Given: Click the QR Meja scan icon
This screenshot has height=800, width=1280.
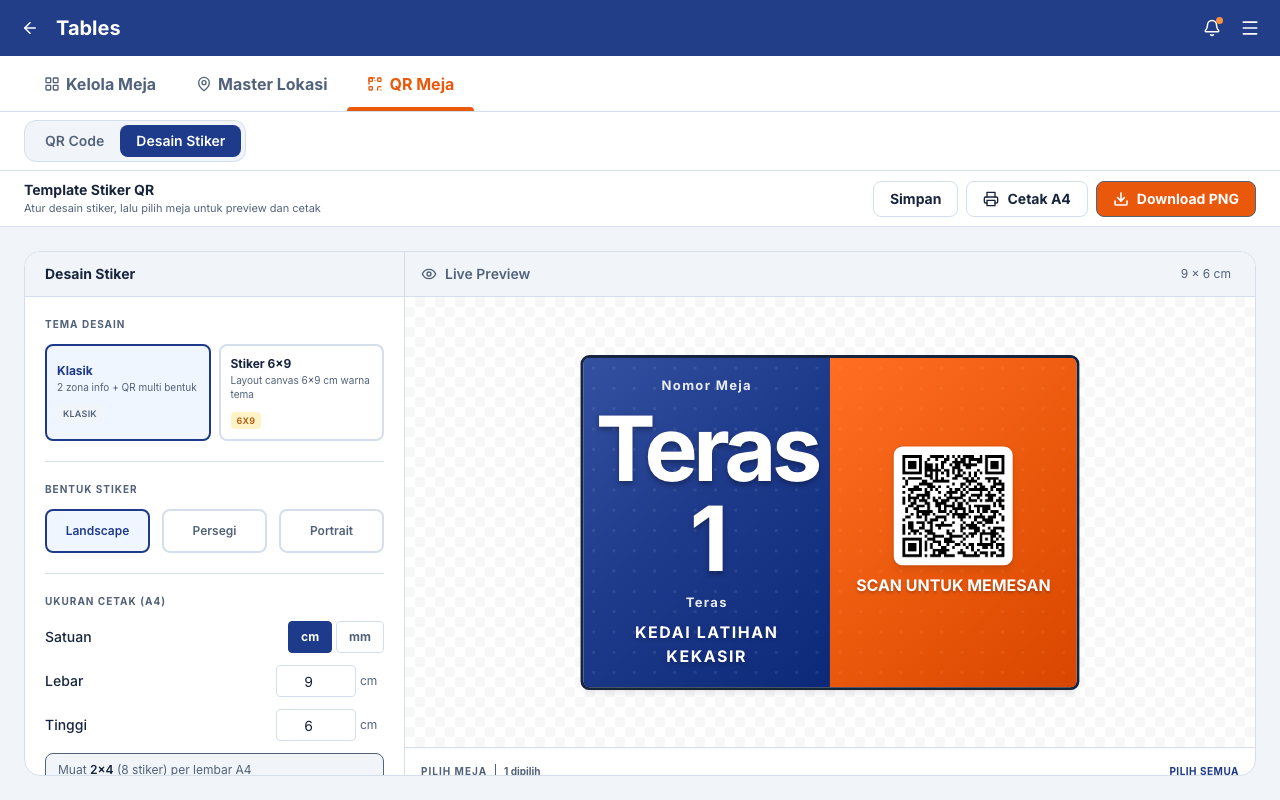Looking at the screenshot, I should point(375,84).
